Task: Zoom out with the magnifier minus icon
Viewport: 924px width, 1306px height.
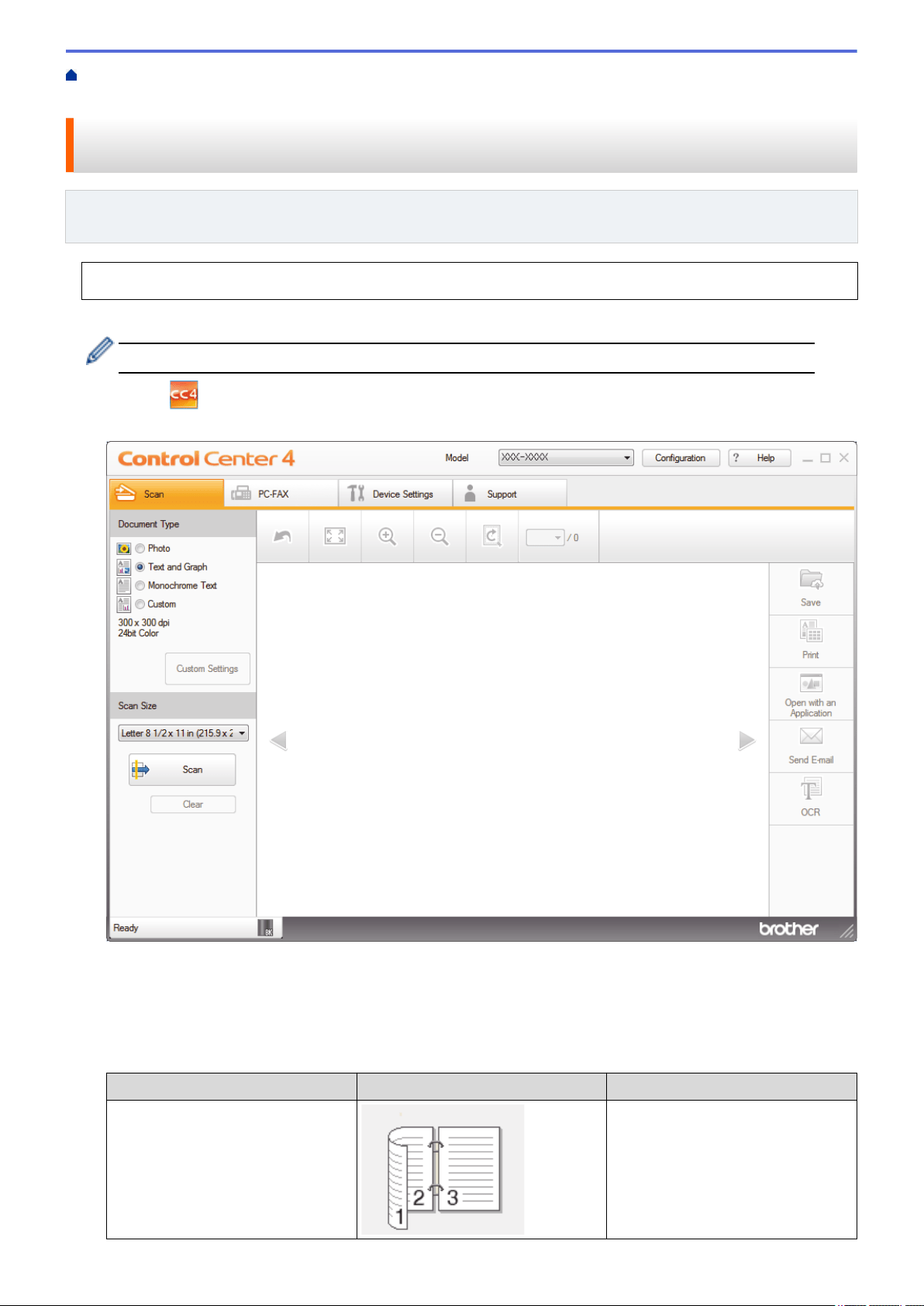Action: [x=440, y=536]
